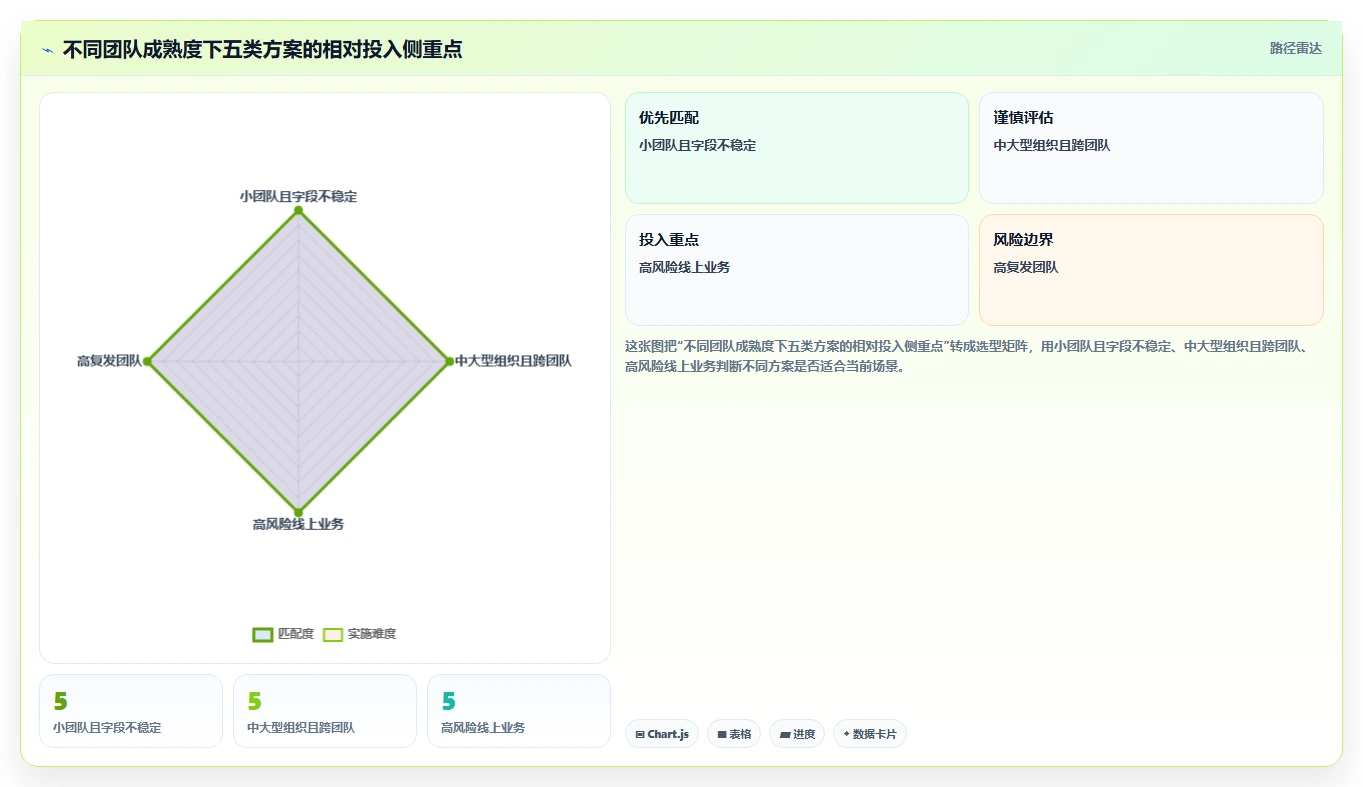Click 高复发团队 text in 风险边界 card
Viewport: 1363px width, 787px height.
pyautogui.click(x=1026, y=268)
